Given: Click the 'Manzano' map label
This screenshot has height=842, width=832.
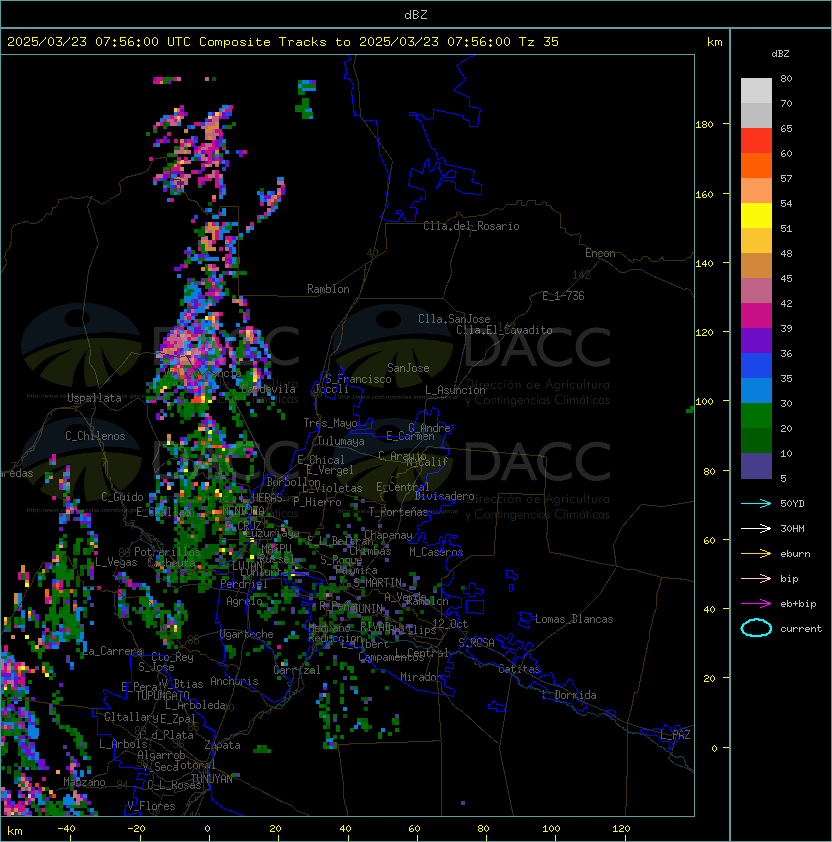Looking at the screenshot, I should pyautogui.click(x=84, y=782).
